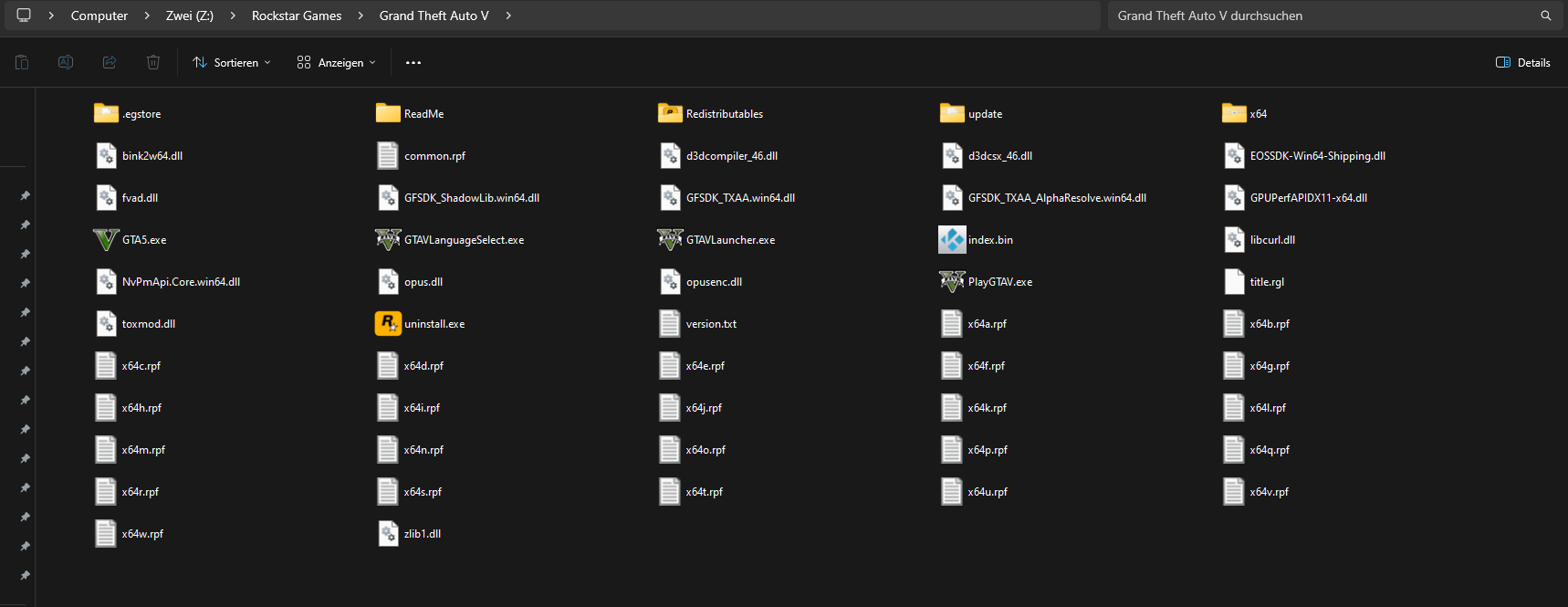Screen dimensions: 1568x607
Task: Click the Paste toolbar icon
Action: point(22,62)
